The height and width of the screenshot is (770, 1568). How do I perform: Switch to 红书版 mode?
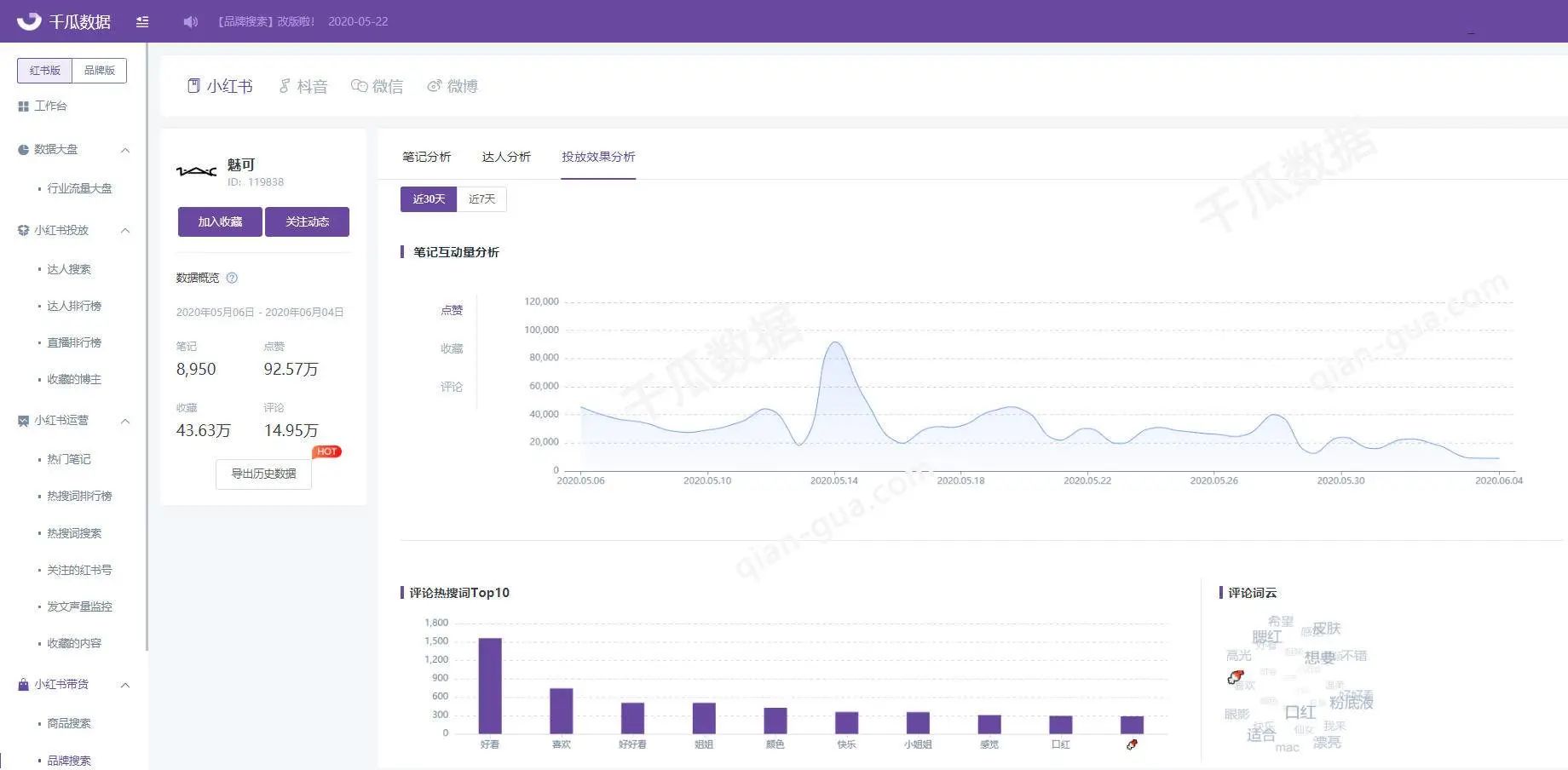coord(45,71)
